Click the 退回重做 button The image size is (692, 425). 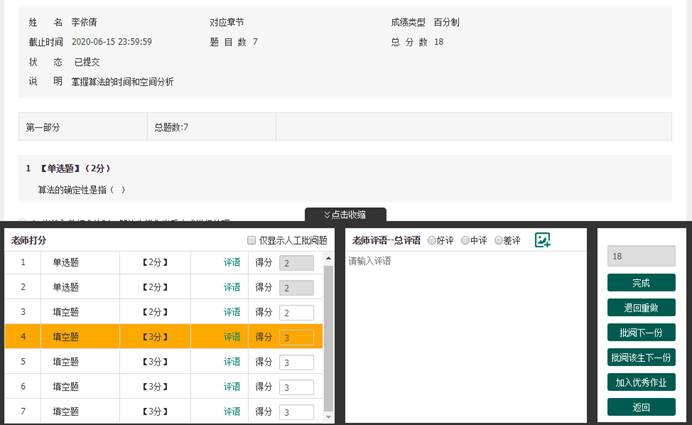640,308
